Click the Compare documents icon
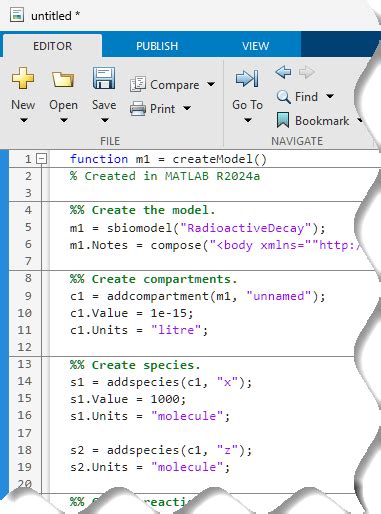The image size is (381, 514). pos(138,84)
